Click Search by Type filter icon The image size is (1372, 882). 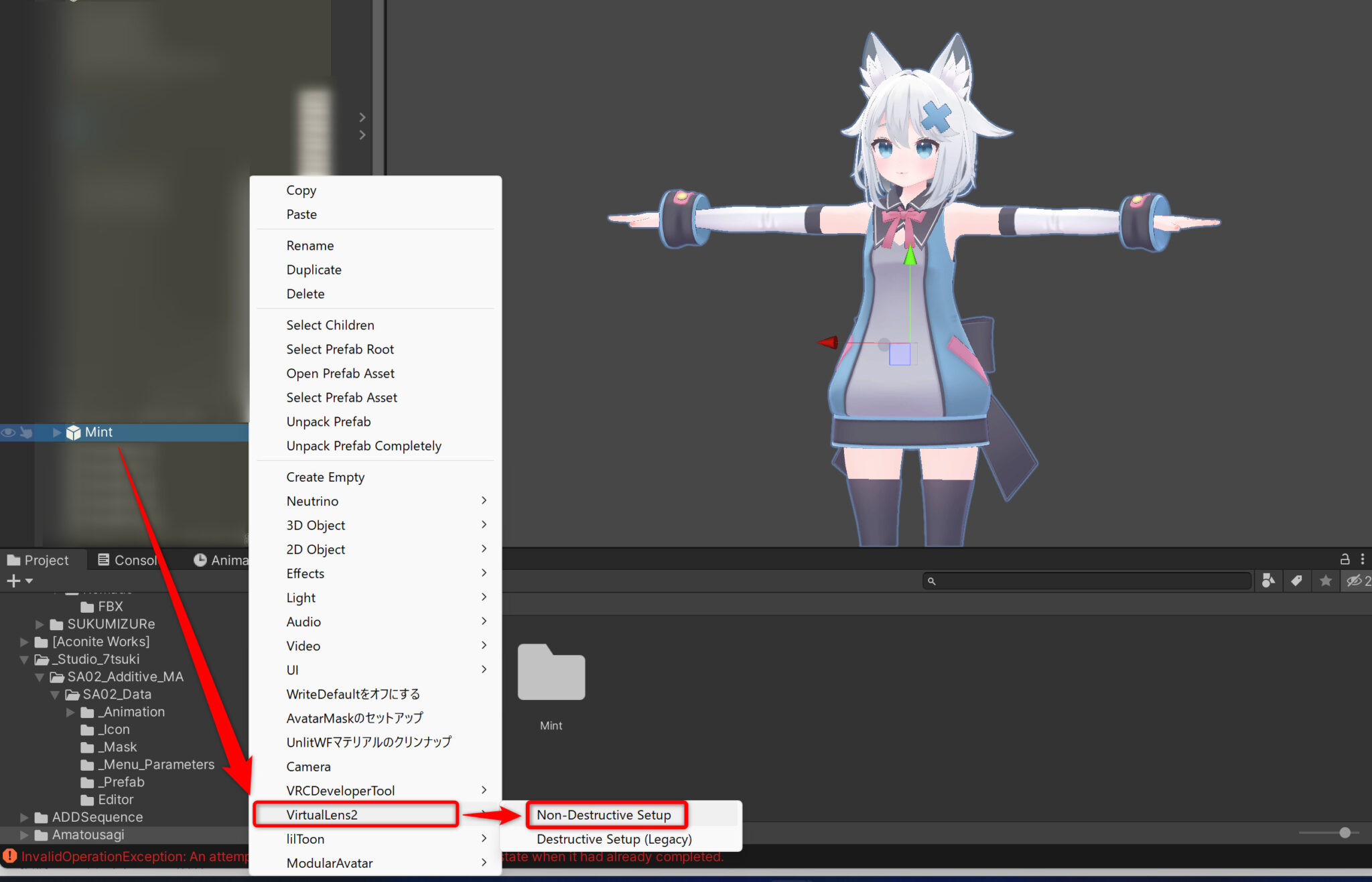coord(1268,581)
